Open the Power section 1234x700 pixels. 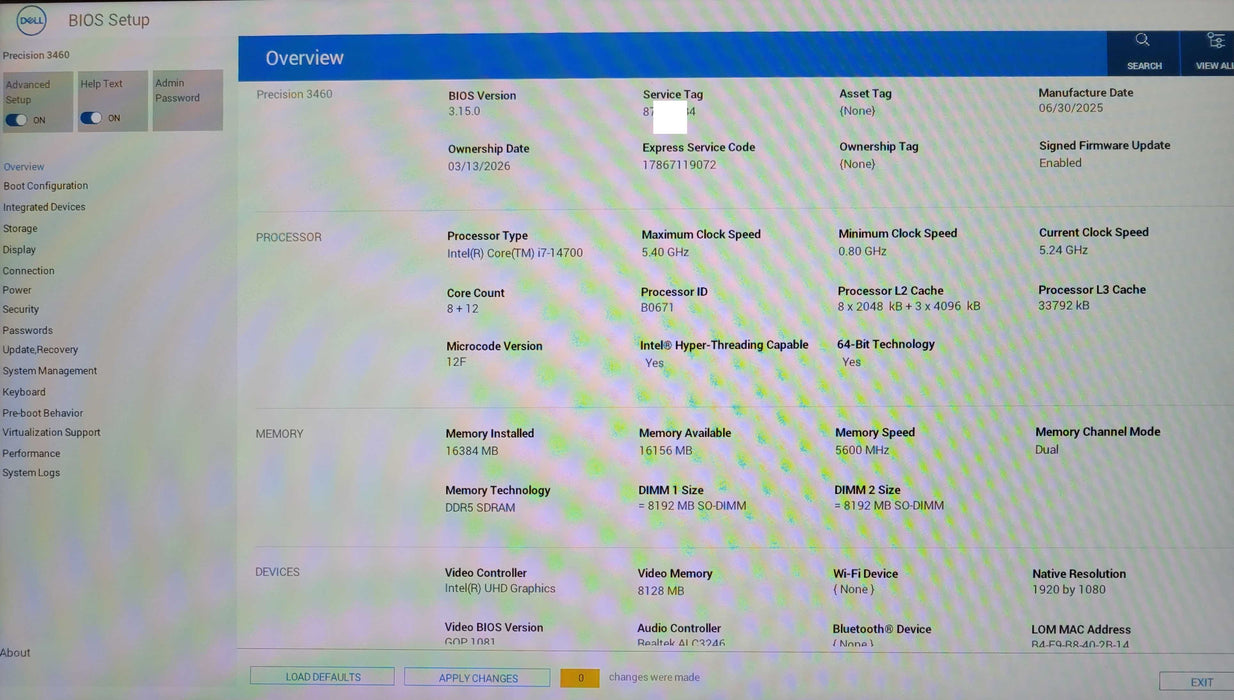coord(17,290)
